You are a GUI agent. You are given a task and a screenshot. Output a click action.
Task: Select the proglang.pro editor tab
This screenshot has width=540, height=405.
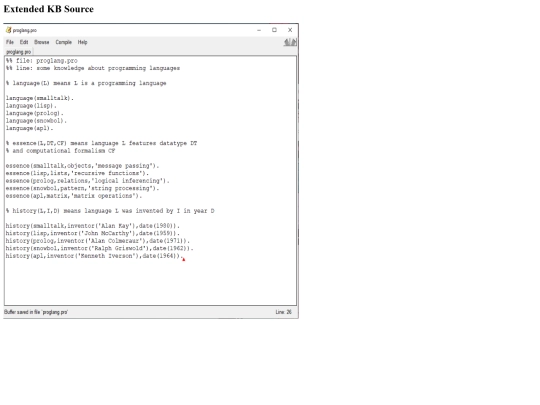[x=19, y=52]
